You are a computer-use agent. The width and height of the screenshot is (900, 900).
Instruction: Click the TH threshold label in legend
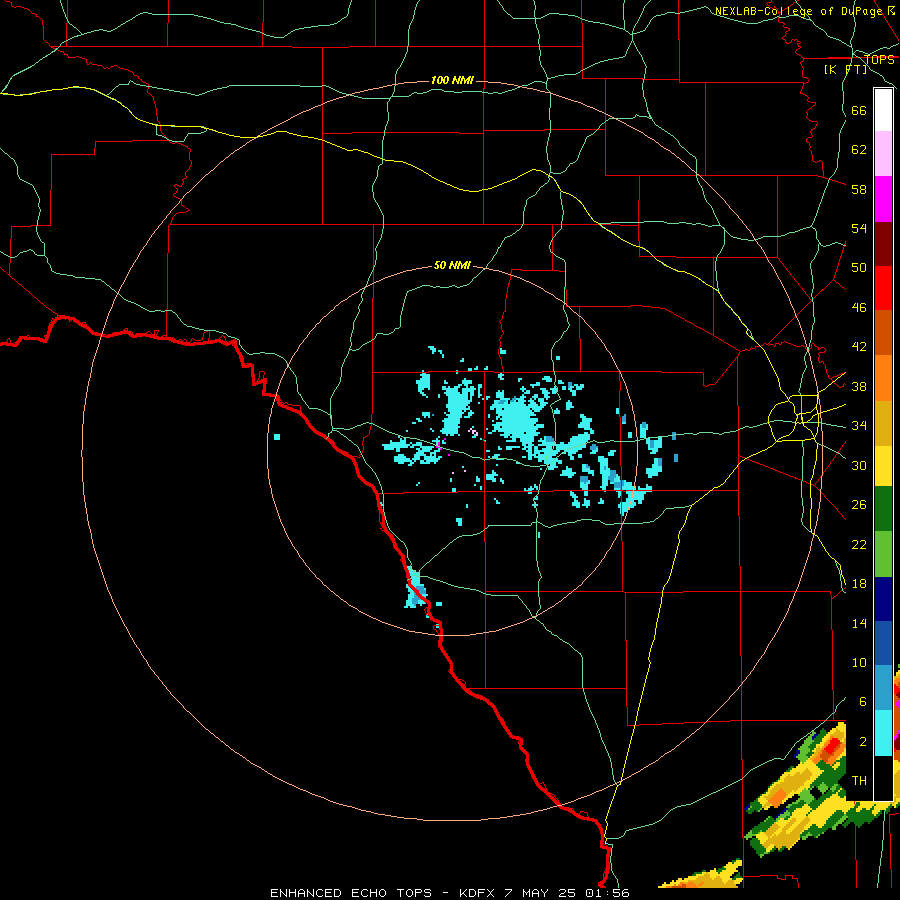coord(859,781)
